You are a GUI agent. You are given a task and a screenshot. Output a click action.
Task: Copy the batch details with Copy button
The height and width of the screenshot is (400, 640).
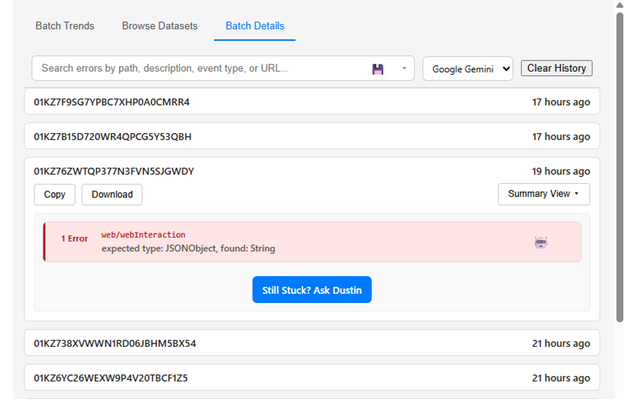(55, 194)
